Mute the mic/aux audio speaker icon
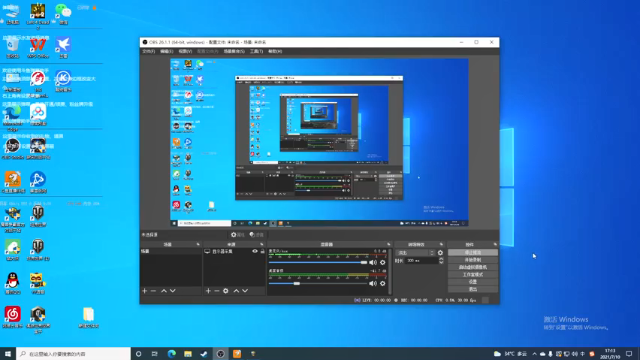Image resolution: width=640 pixels, height=360 pixels. [x=373, y=262]
